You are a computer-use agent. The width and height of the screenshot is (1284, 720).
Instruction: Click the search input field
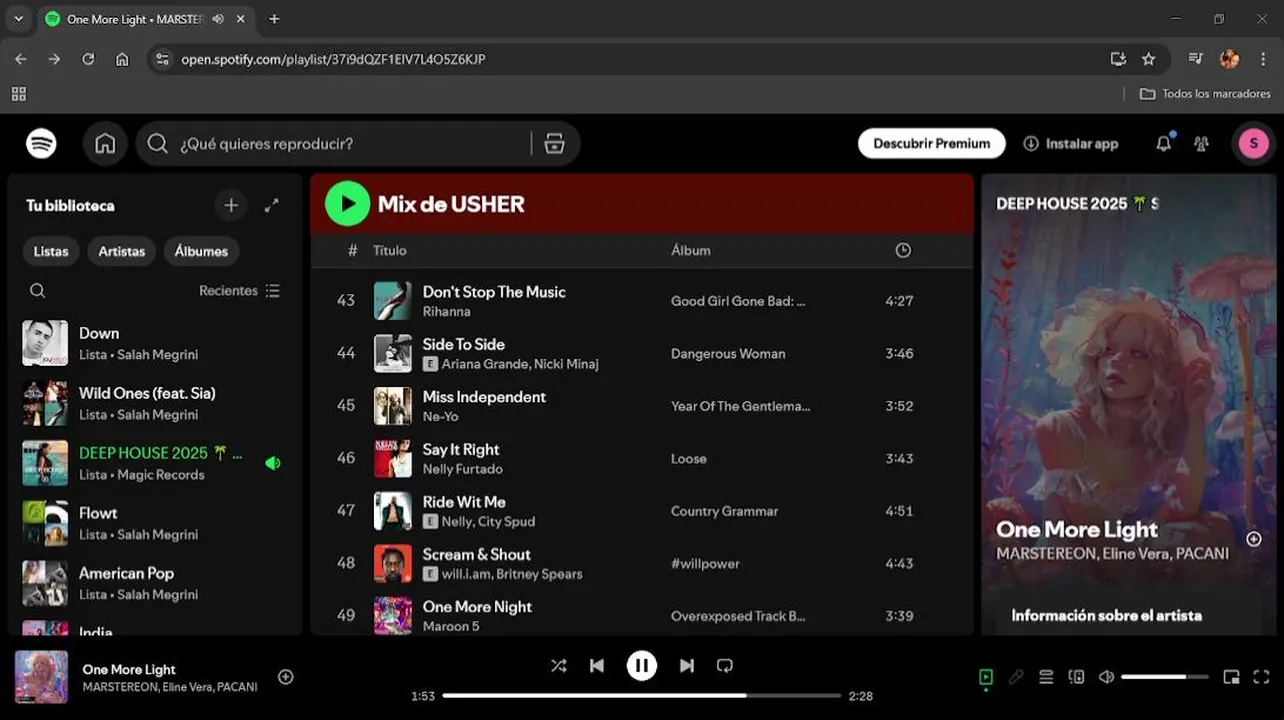pos(353,144)
